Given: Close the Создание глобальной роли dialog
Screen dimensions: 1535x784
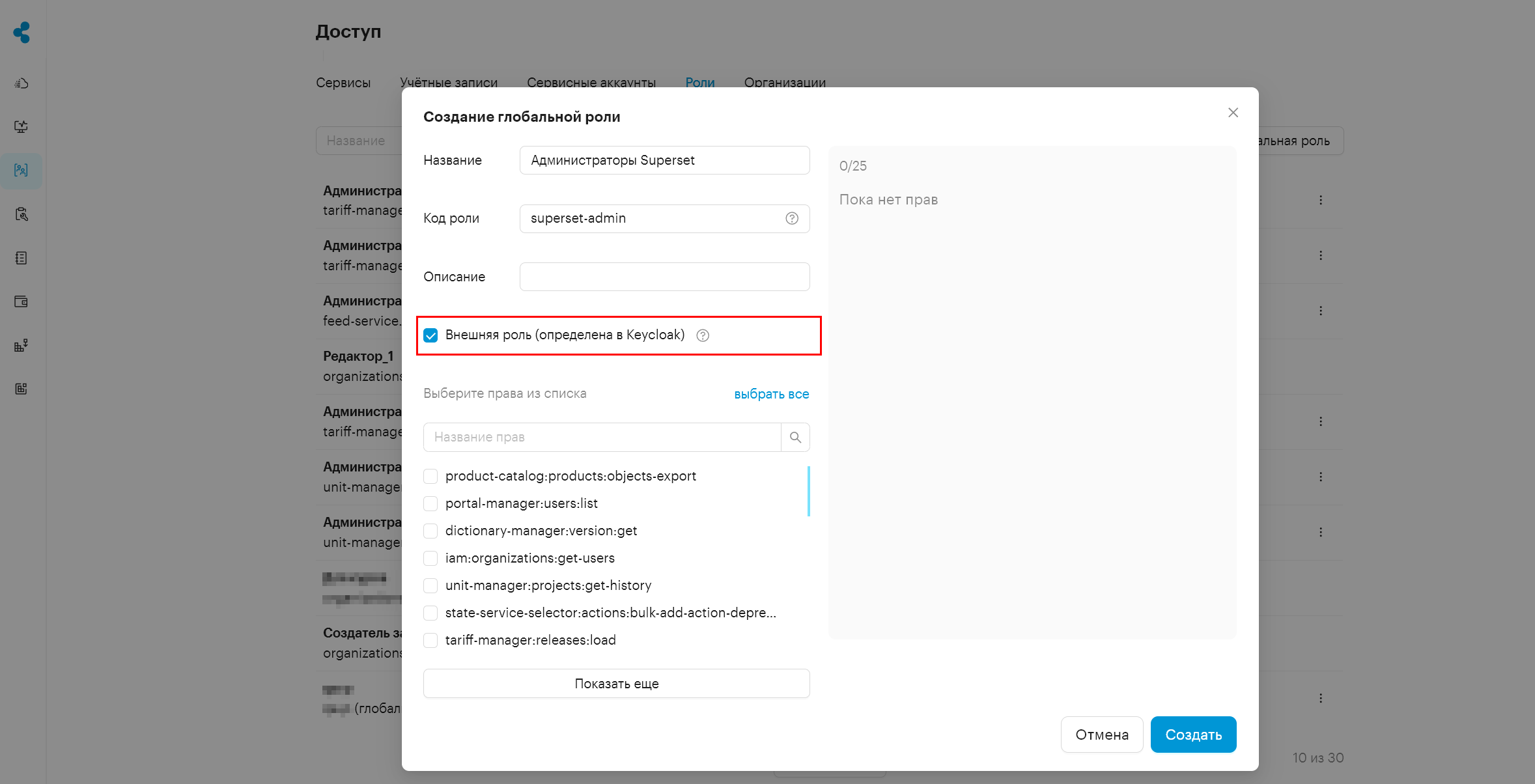Looking at the screenshot, I should point(1233,113).
